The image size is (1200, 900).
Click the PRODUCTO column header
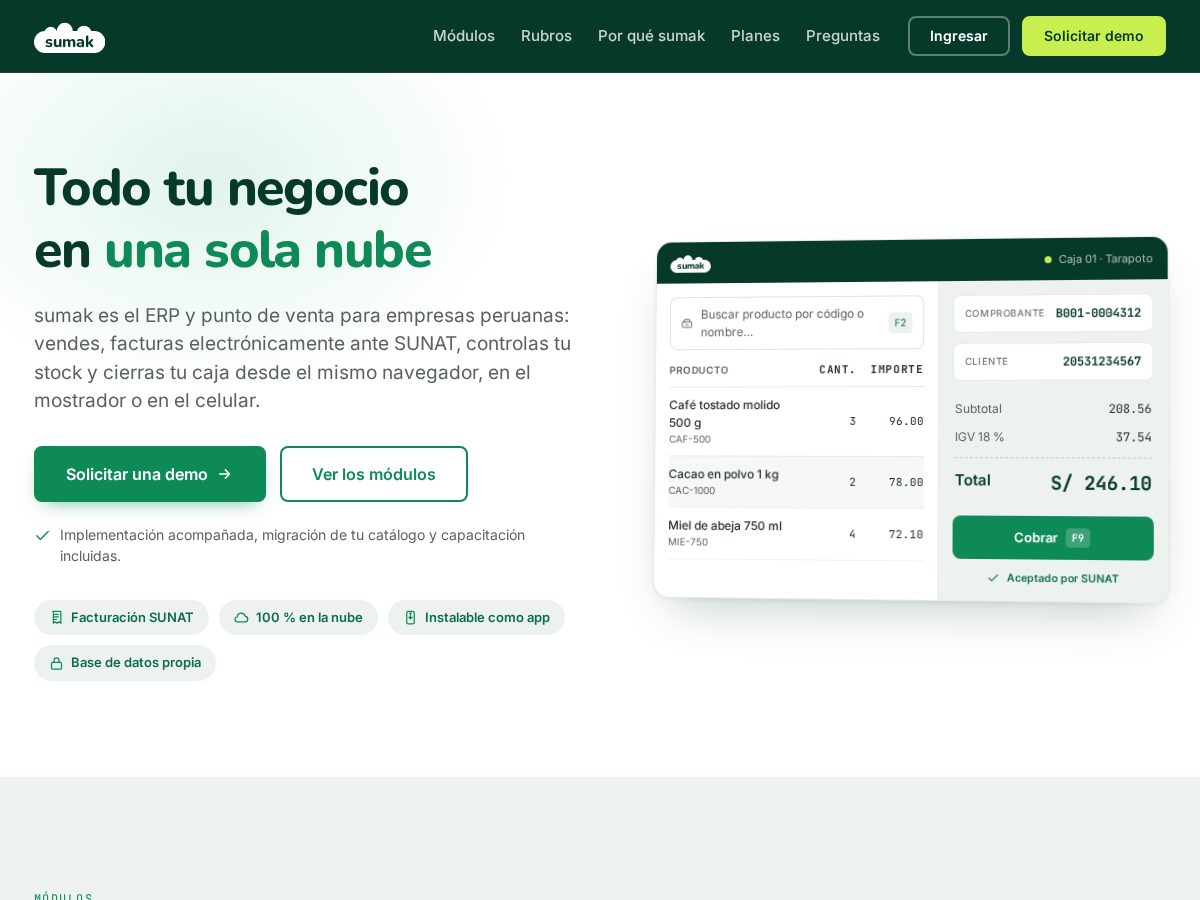pyautogui.click(x=699, y=370)
